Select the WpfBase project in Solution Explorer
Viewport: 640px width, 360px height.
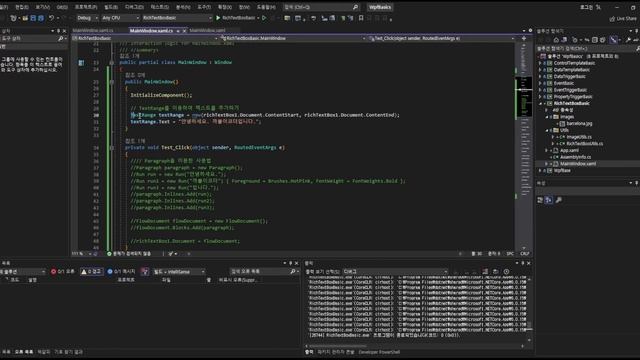pyautogui.click(x=562, y=171)
